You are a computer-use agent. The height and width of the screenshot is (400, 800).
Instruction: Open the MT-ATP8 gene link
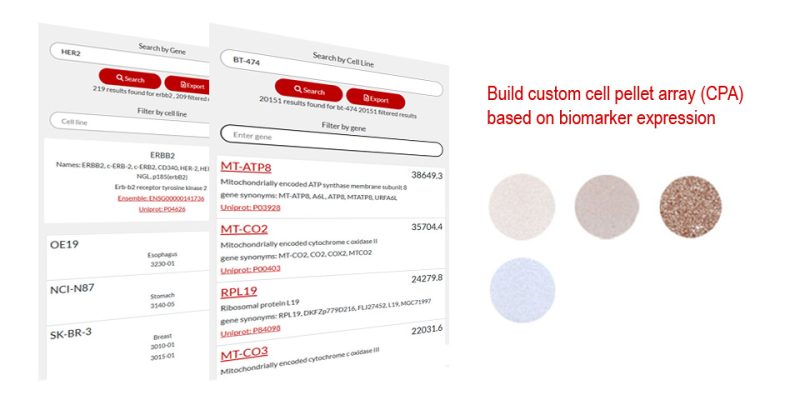pyautogui.click(x=246, y=167)
